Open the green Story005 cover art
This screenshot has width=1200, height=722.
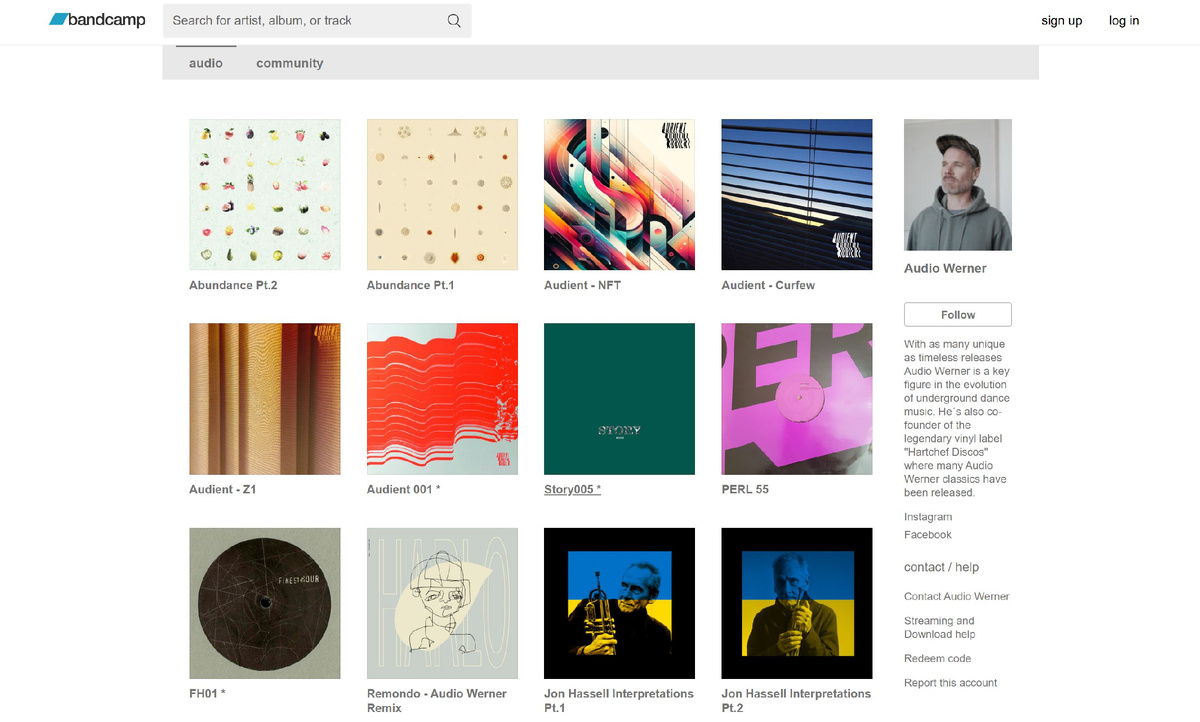tap(619, 399)
